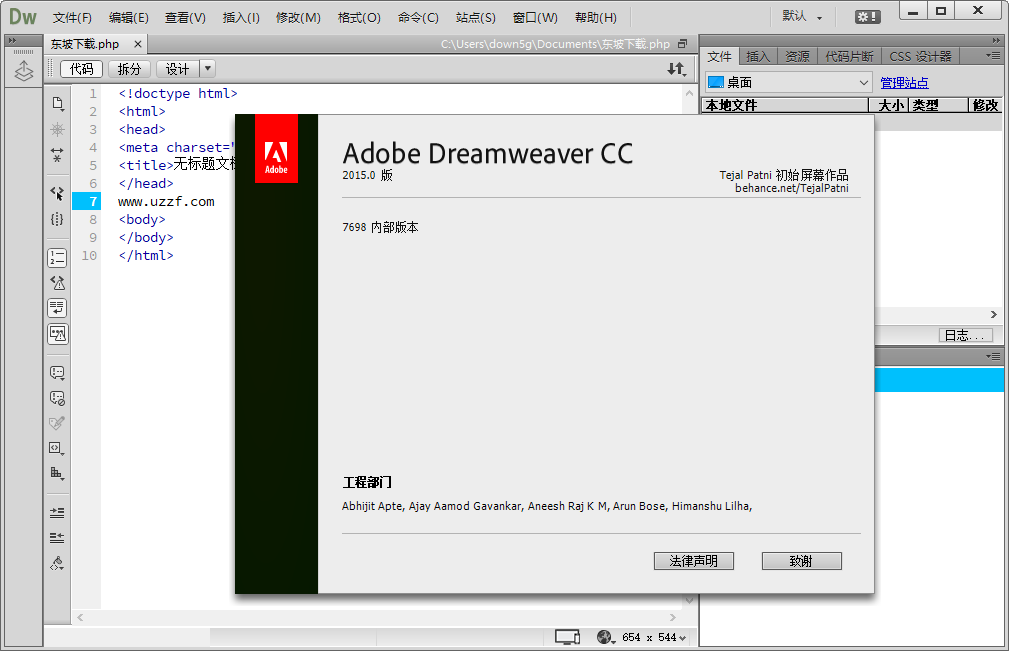Open the 编辑(E) menu

128,17
